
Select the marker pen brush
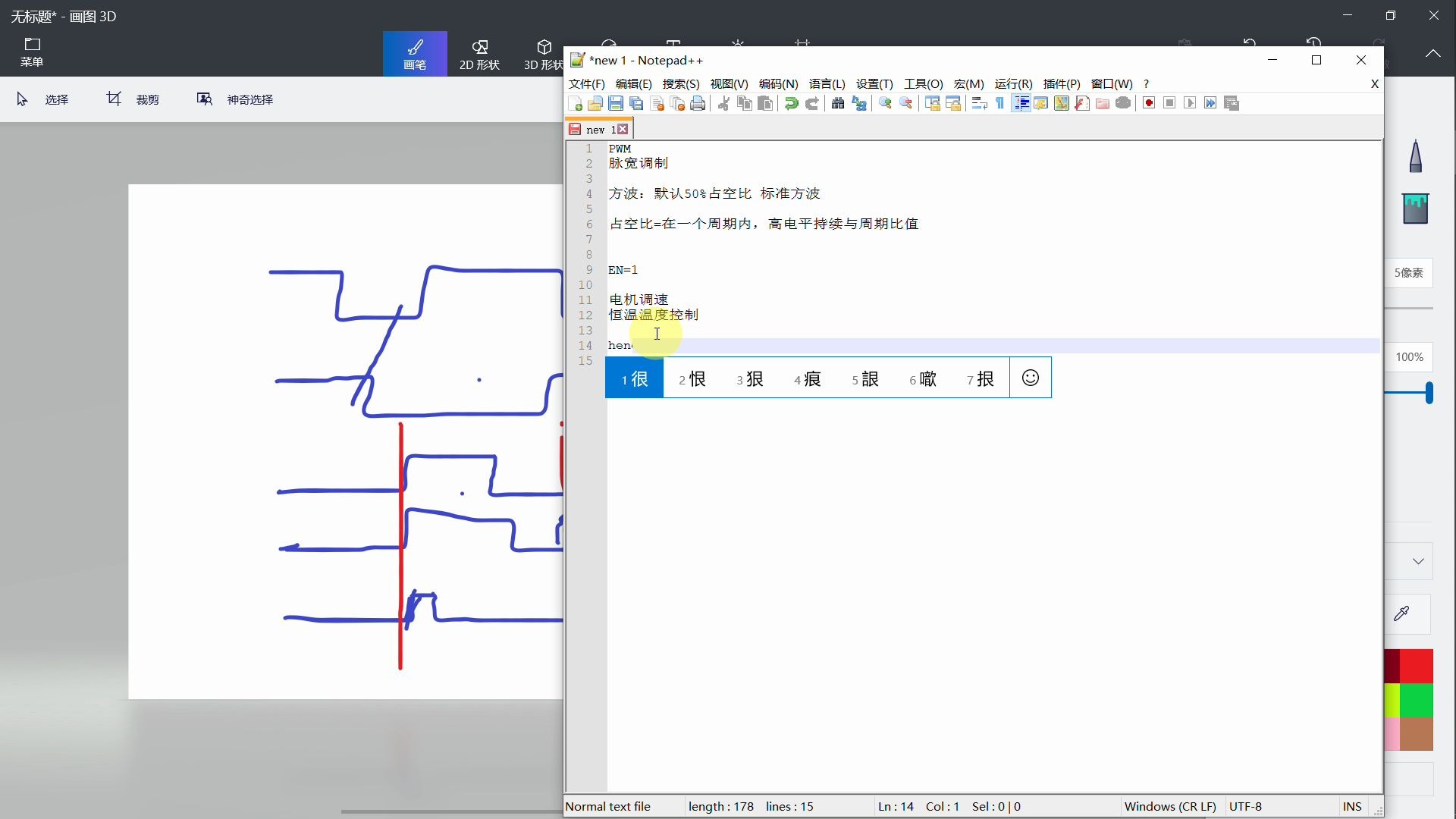click(1415, 156)
